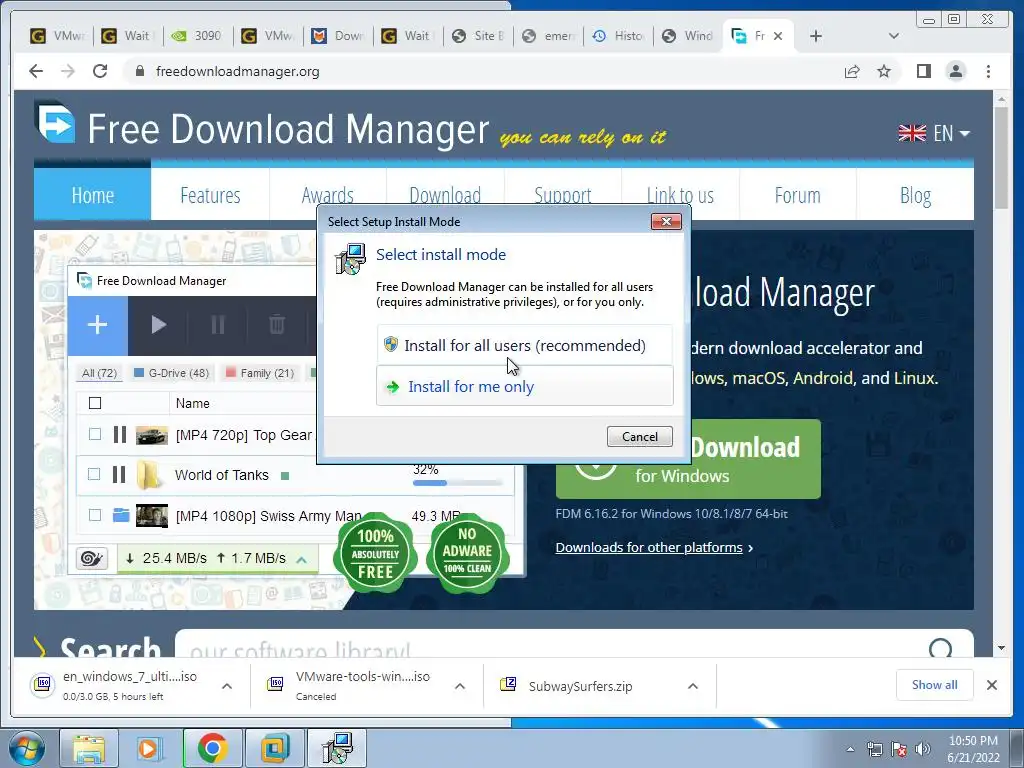Open Chrome from the taskbar
This screenshot has width=1024, height=768.
212,748
